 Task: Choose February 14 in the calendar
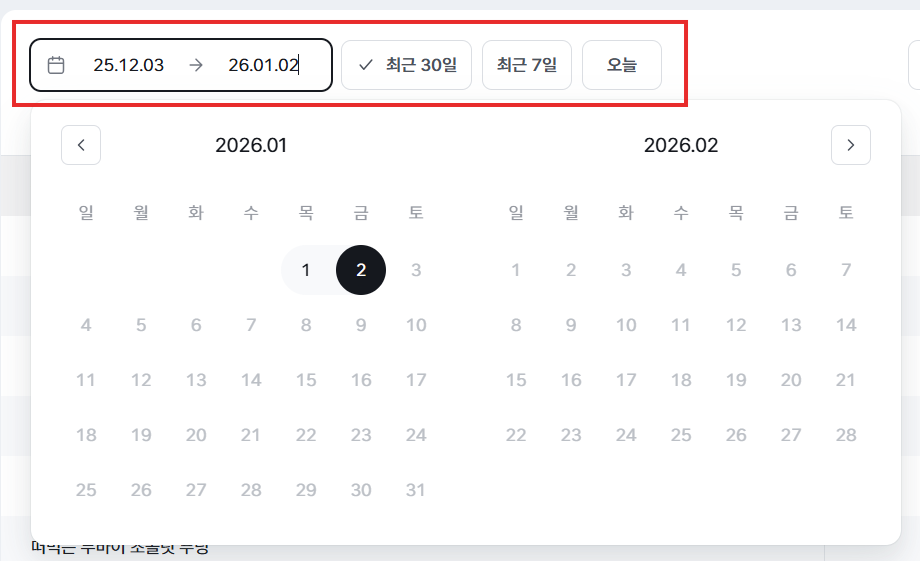coord(846,325)
